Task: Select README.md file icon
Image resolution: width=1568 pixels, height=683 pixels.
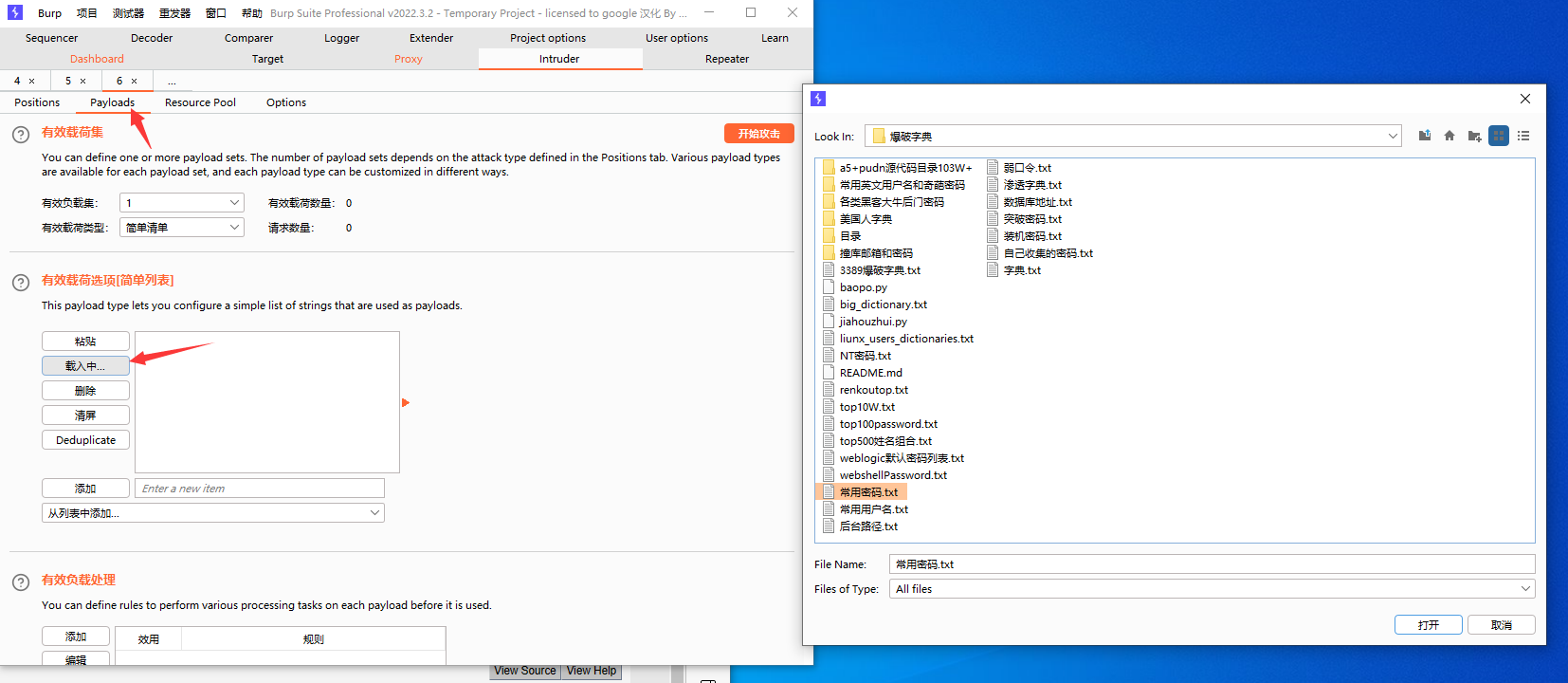Action: pos(829,373)
